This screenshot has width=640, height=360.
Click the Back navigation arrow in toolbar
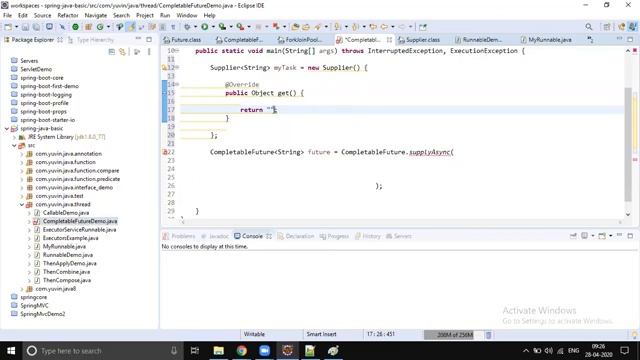click(x=384, y=27)
